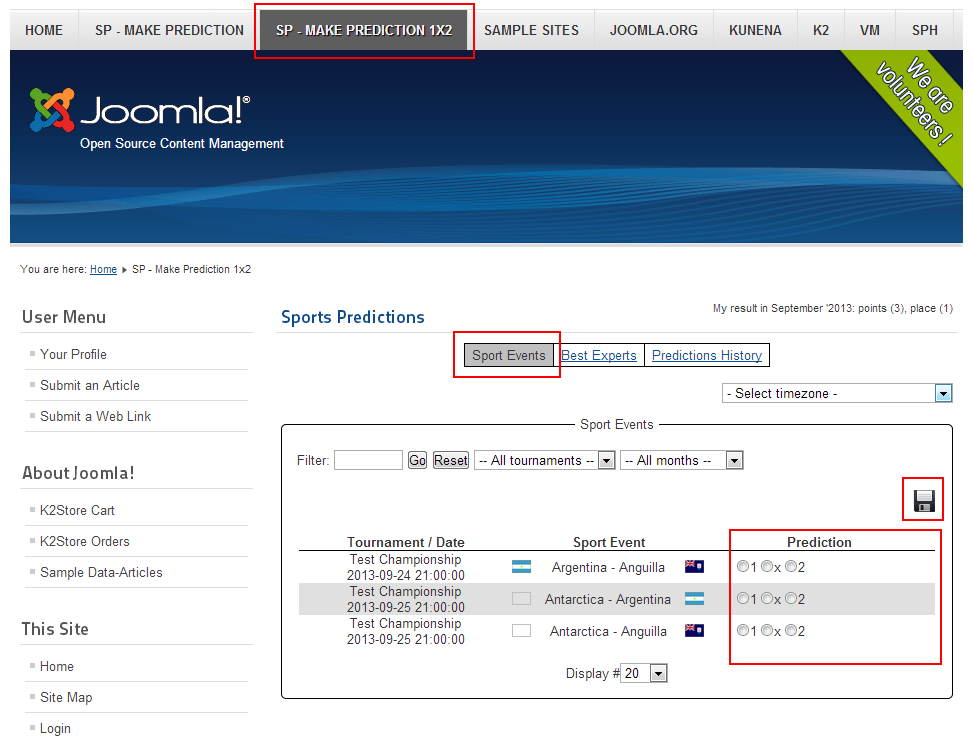The image size is (973, 737).
Task: Open VM menu item
Action: coord(870,30)
